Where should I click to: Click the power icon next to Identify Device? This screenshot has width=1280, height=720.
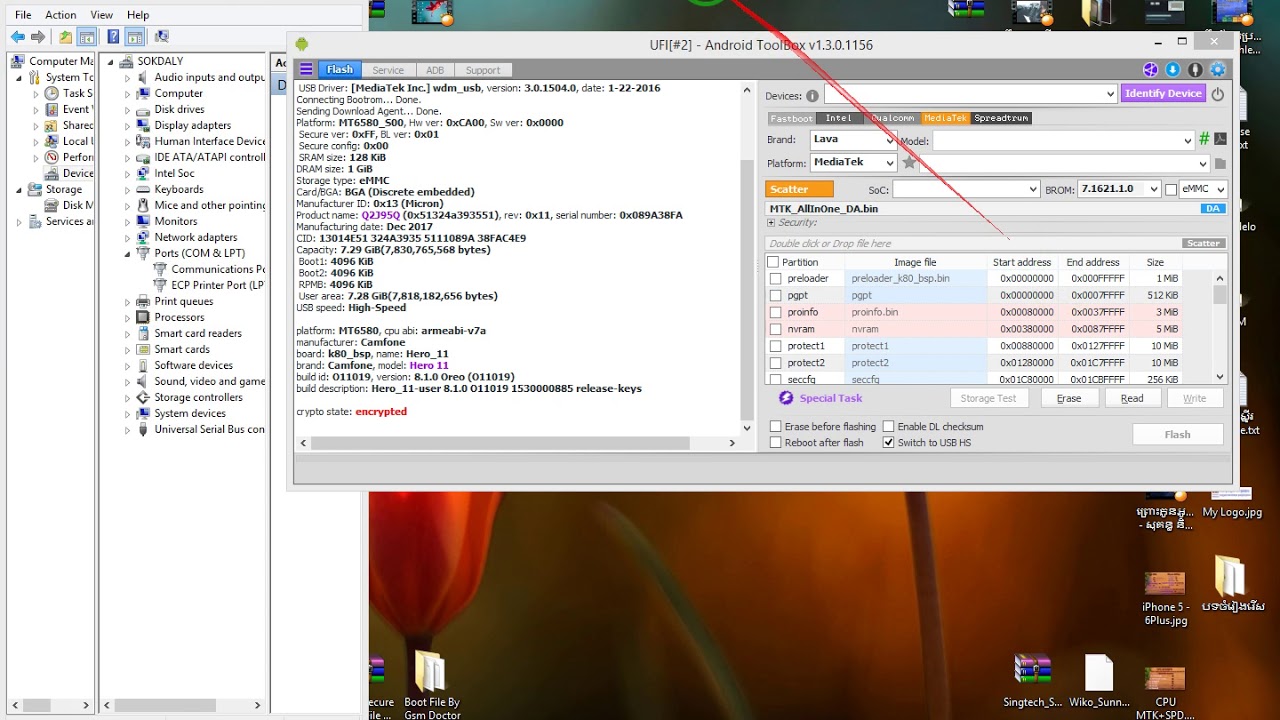(x=1217, y=94)
